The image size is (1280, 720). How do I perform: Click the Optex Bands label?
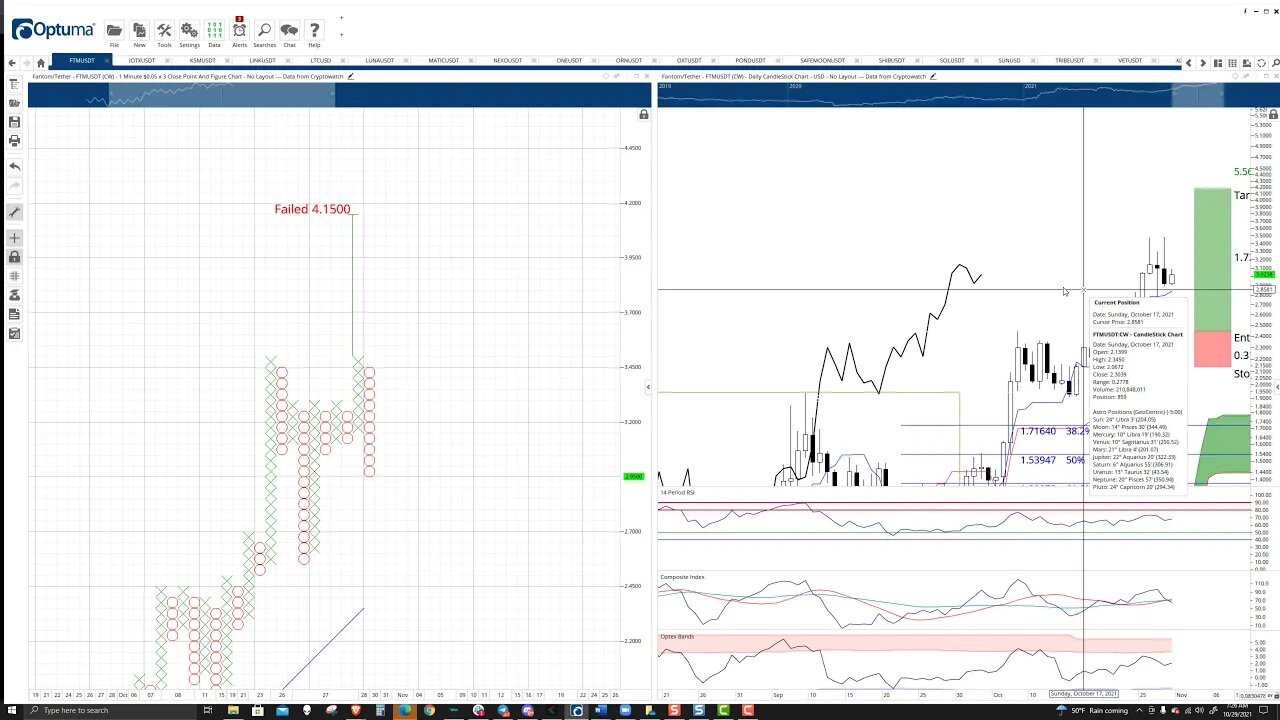tap(677, 637)
